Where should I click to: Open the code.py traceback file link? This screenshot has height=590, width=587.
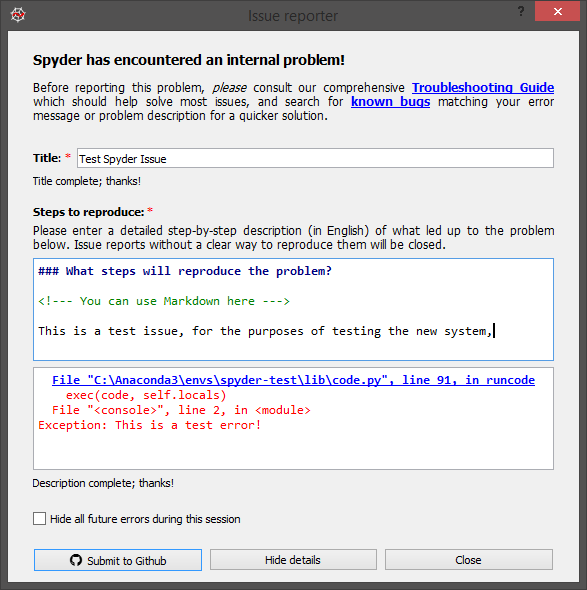(x=294, y=380)
